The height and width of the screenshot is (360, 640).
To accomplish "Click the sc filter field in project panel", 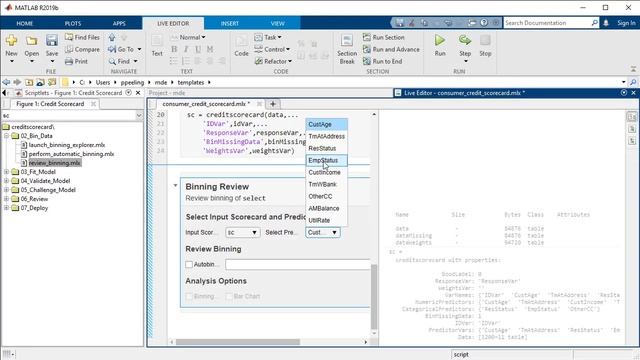I will [x=69, y=116].
